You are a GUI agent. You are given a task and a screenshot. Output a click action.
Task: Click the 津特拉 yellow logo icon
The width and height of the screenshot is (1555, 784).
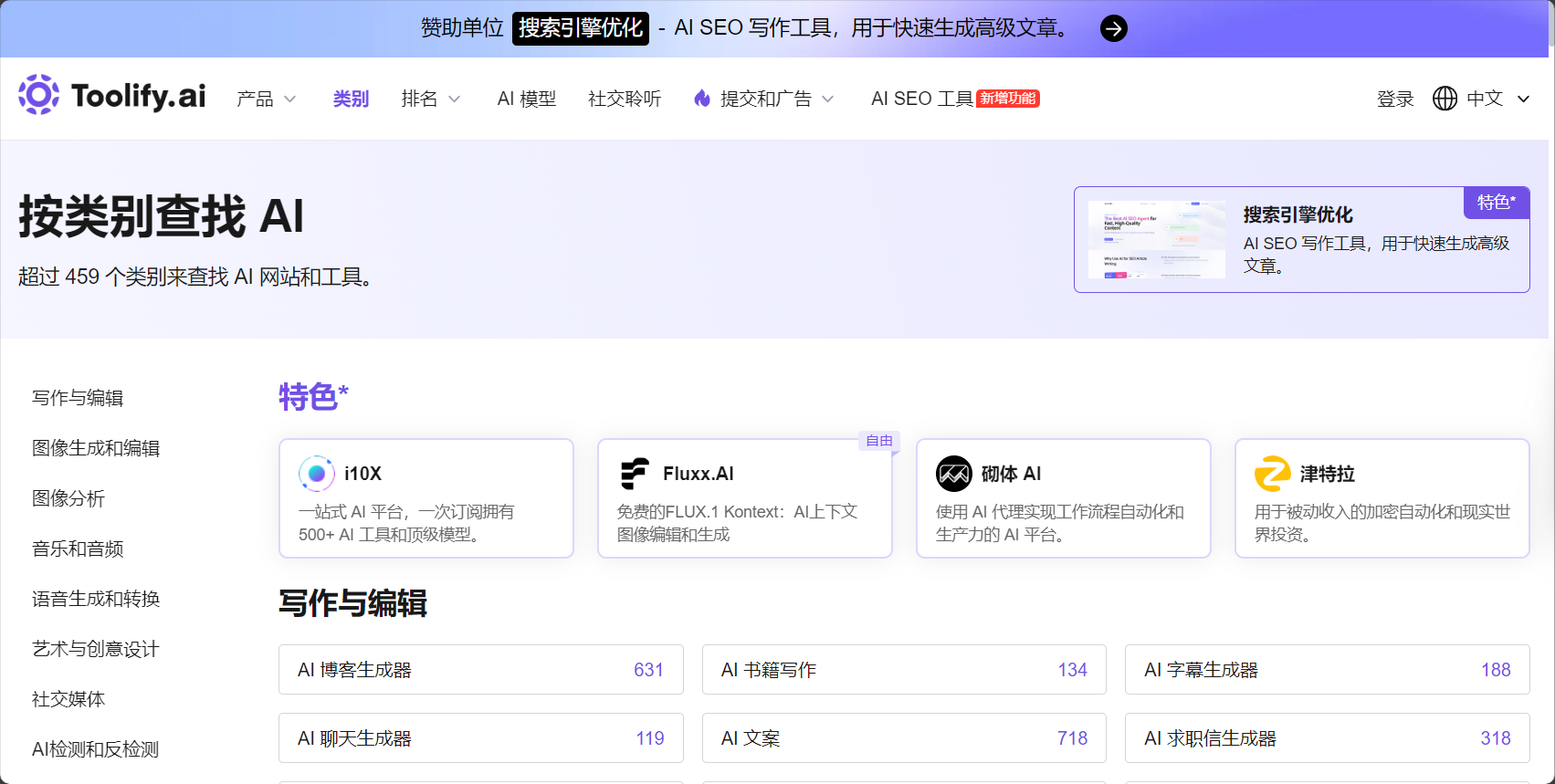1272,473
